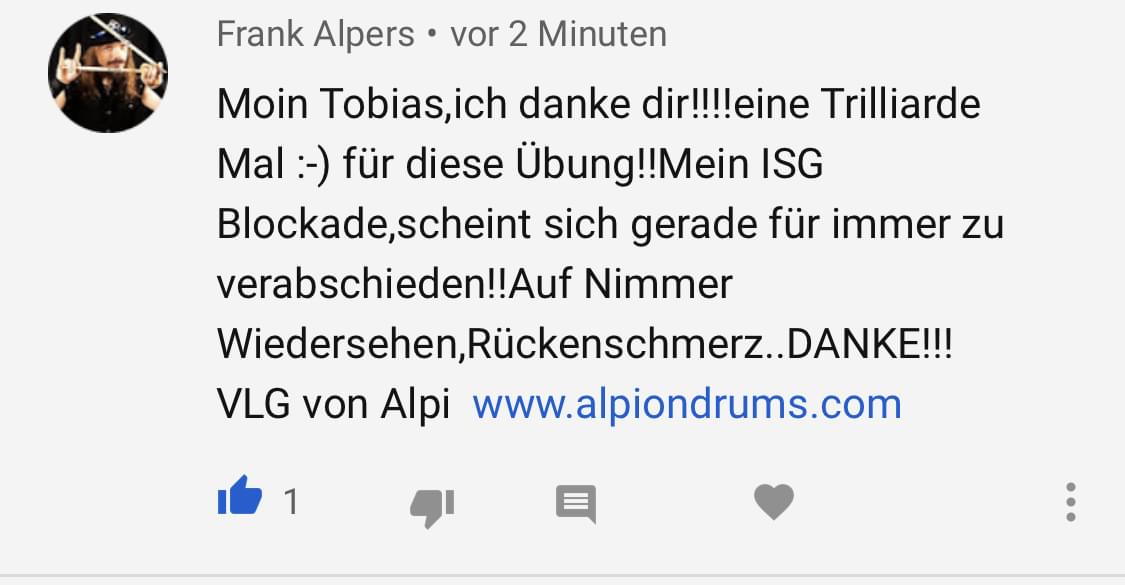Give the comment a creator heart
The image size is (1125, 585).
click(774, 501)
